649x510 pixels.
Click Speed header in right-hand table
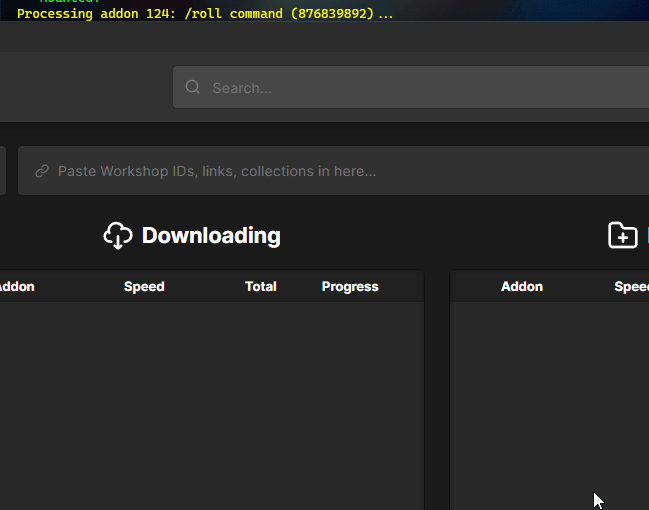point(631,286)
